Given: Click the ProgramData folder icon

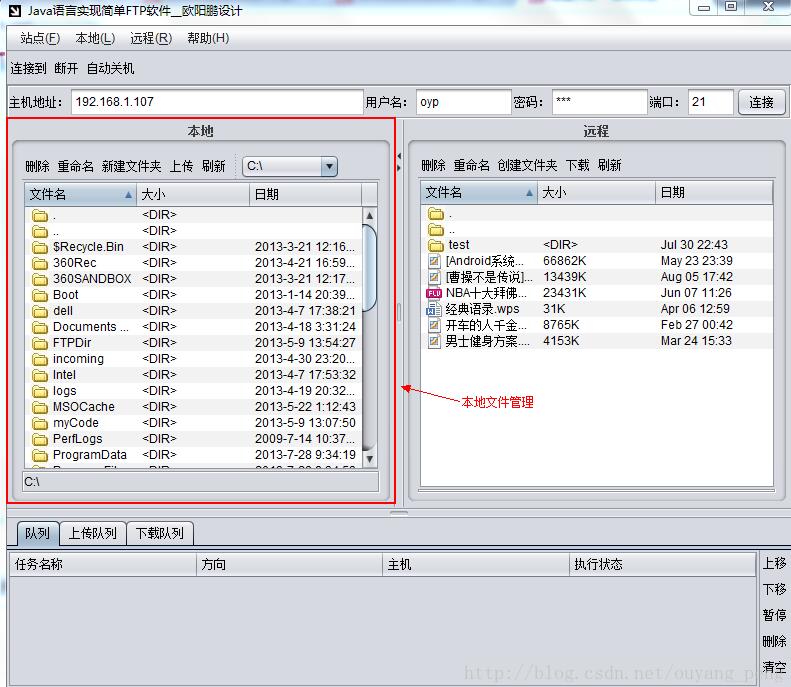Looking at the screenshot, I should coord(40,455).
